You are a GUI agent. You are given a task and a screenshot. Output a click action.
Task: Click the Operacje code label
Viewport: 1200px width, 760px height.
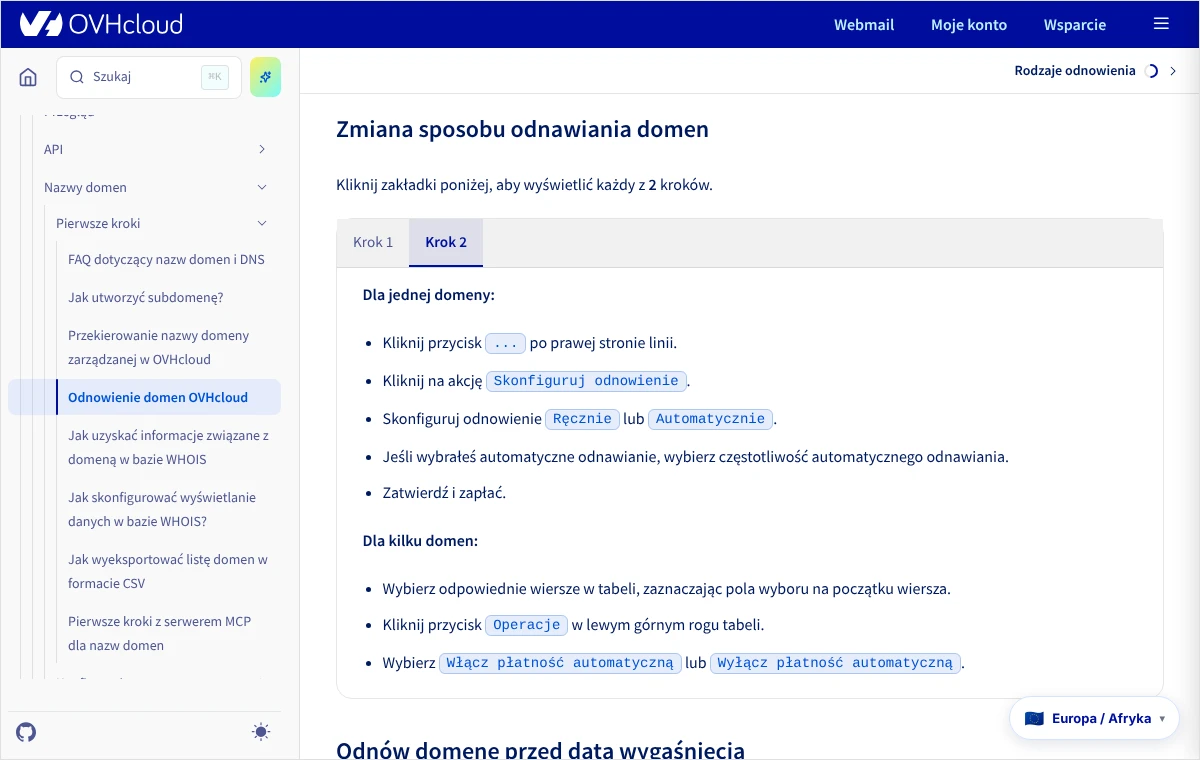click(x=527, y=625)
